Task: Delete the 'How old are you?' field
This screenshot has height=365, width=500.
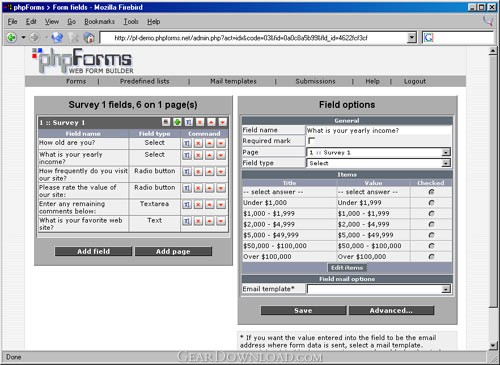Action: coord(198,144)
